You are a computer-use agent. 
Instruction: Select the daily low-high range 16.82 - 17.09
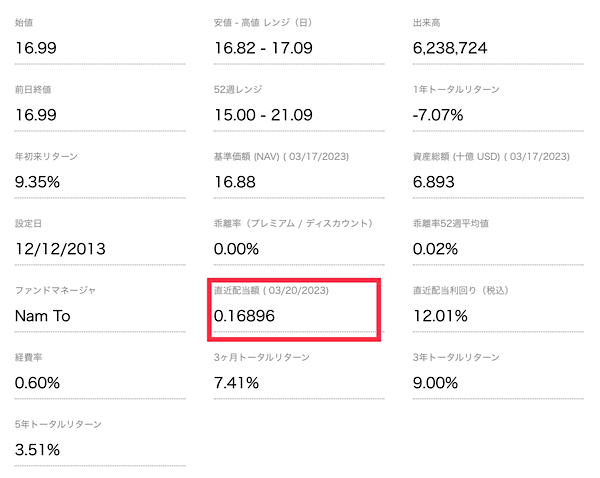[x=263, y=48]
